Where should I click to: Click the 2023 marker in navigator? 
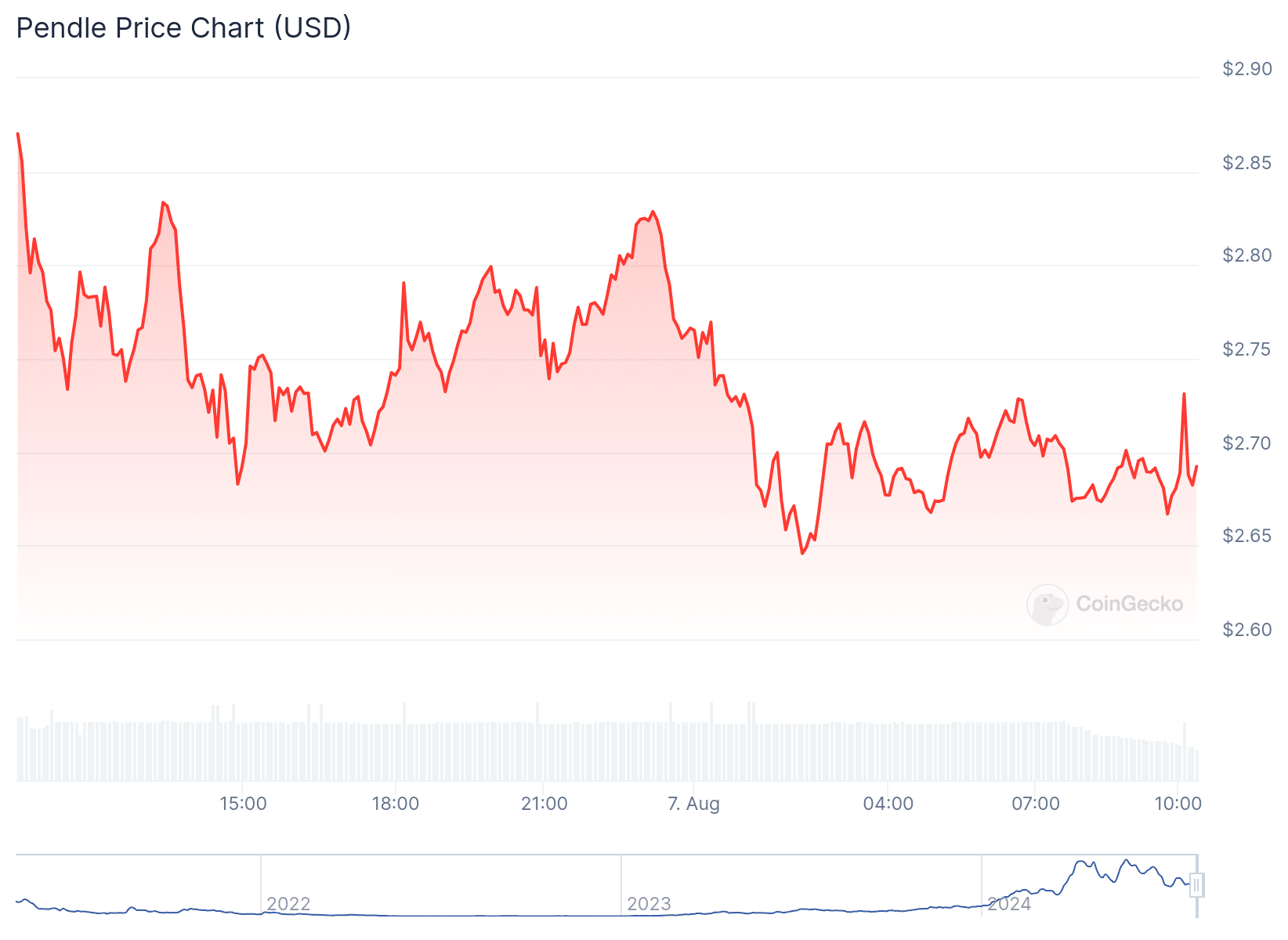tap(649, 904)
